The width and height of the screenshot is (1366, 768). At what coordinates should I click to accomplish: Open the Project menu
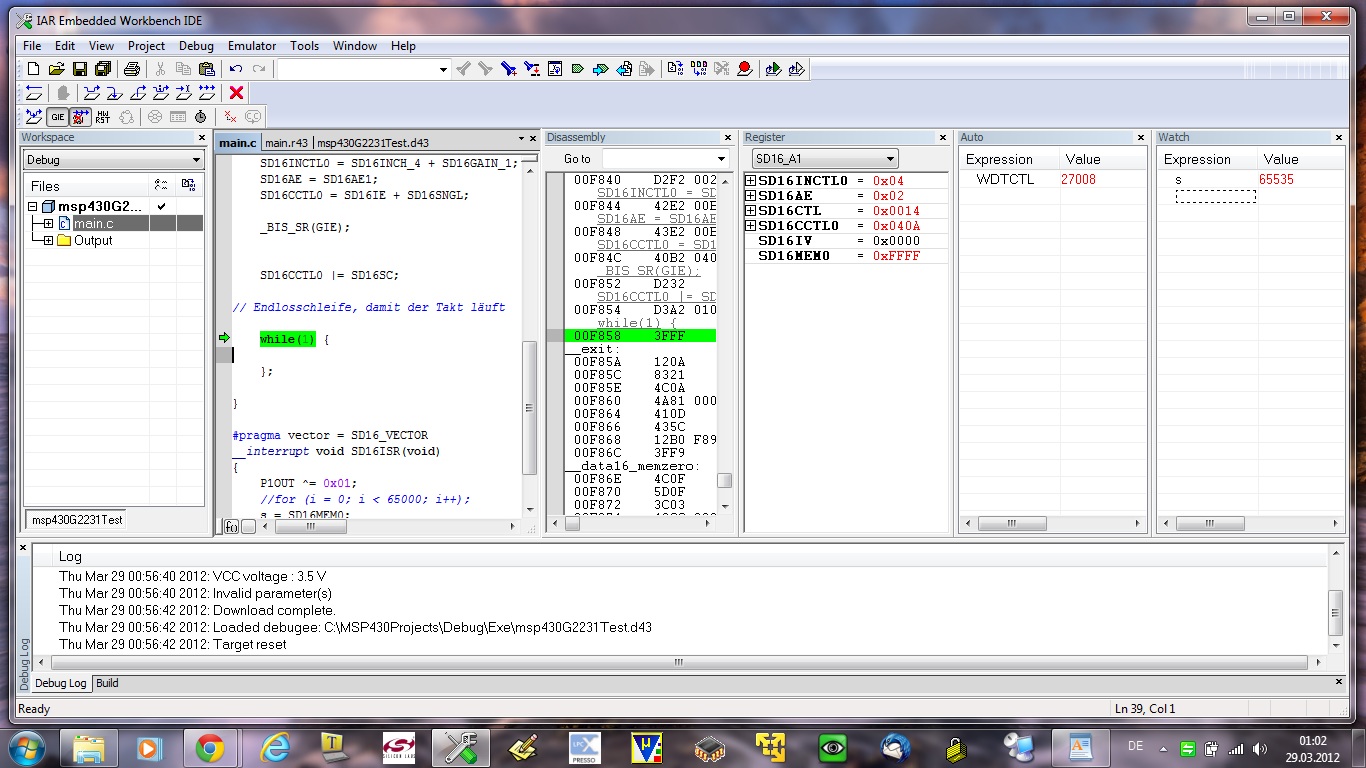pos(146,46)
